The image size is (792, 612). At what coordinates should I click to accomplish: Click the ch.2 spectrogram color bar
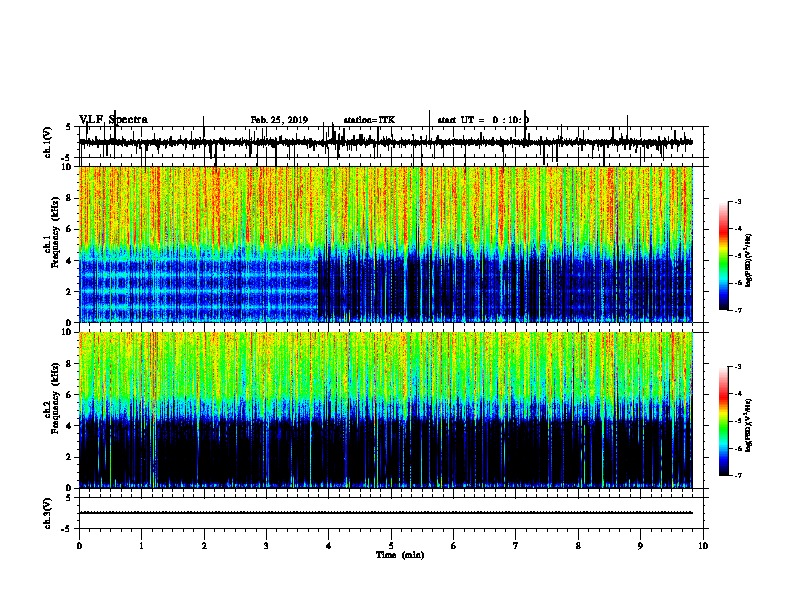pyautogui.click(x=723, y=421)
